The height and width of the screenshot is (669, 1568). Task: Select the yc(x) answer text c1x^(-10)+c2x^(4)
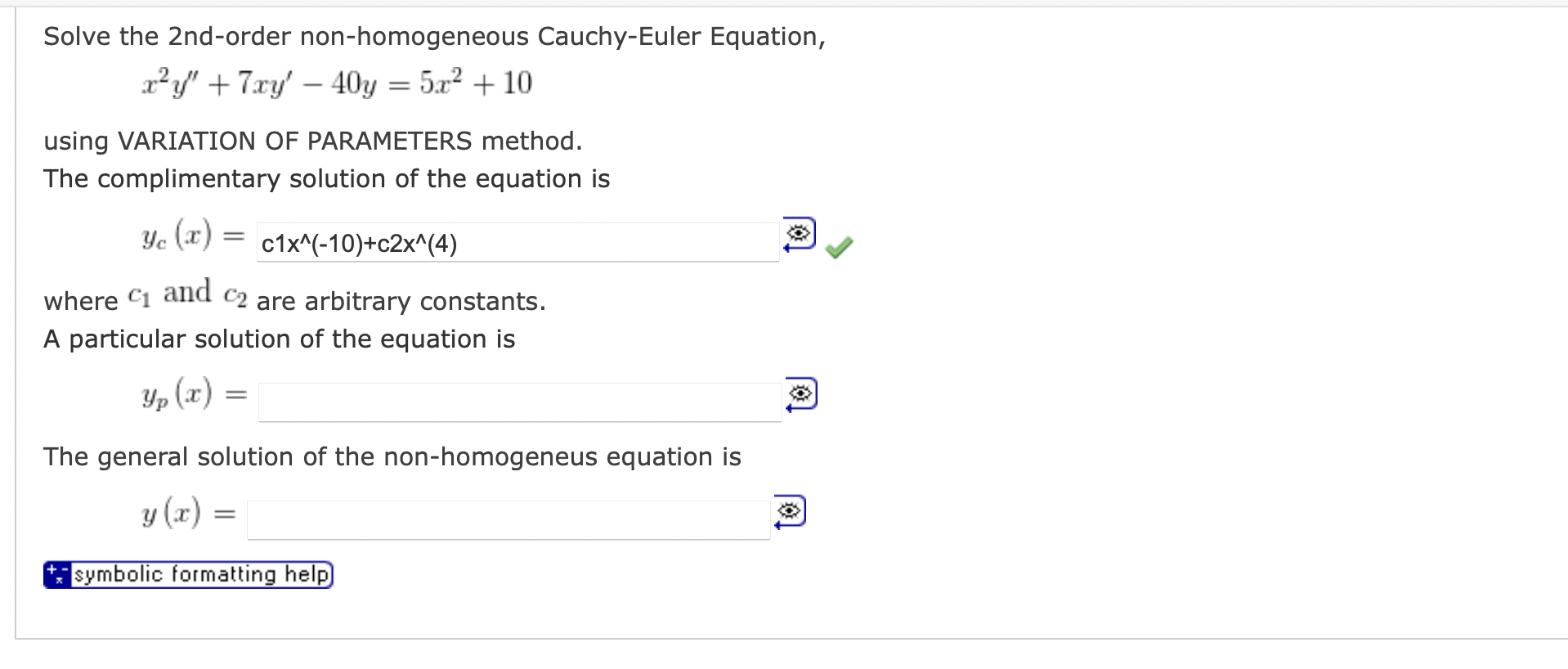tap(359, 243)
